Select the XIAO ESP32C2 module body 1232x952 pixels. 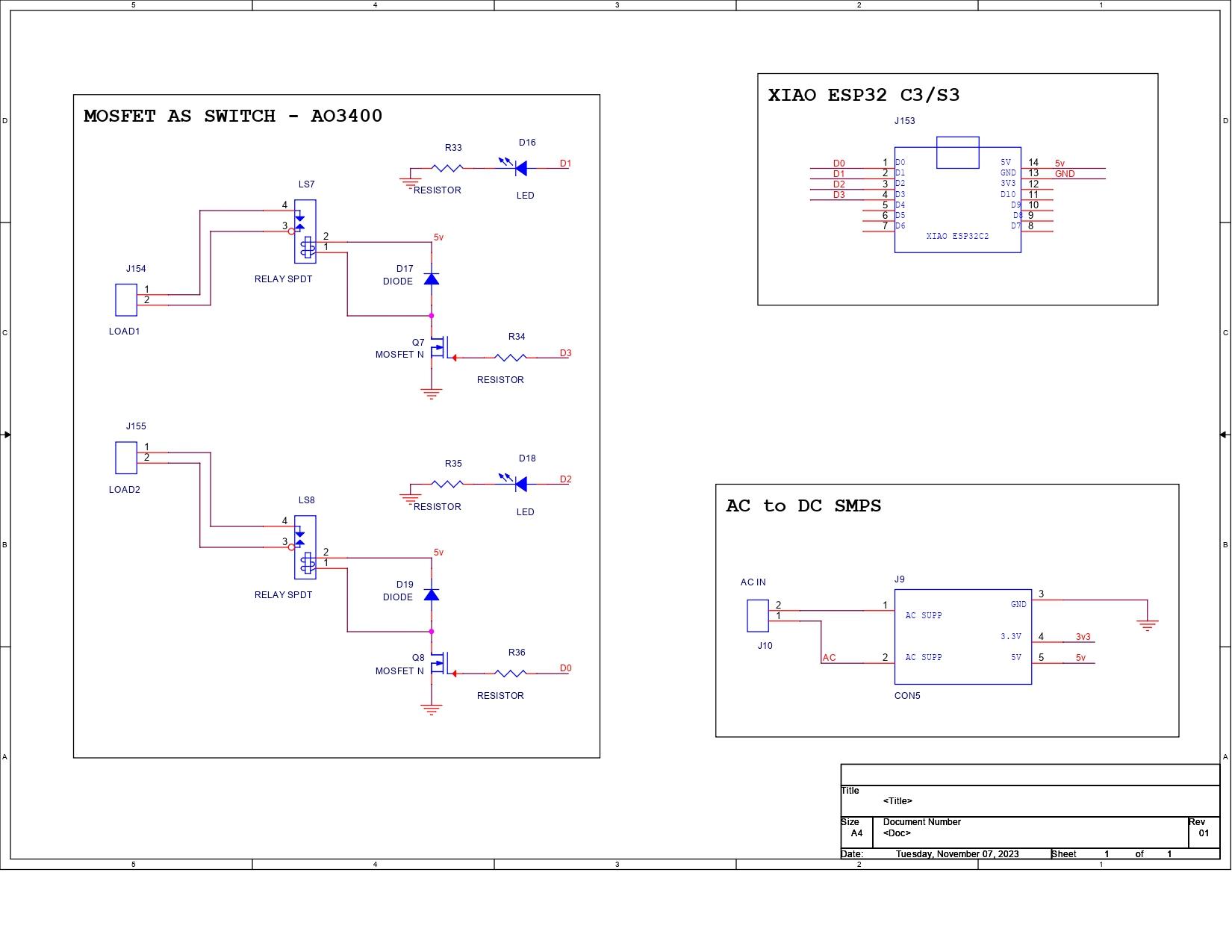(958, 199)
